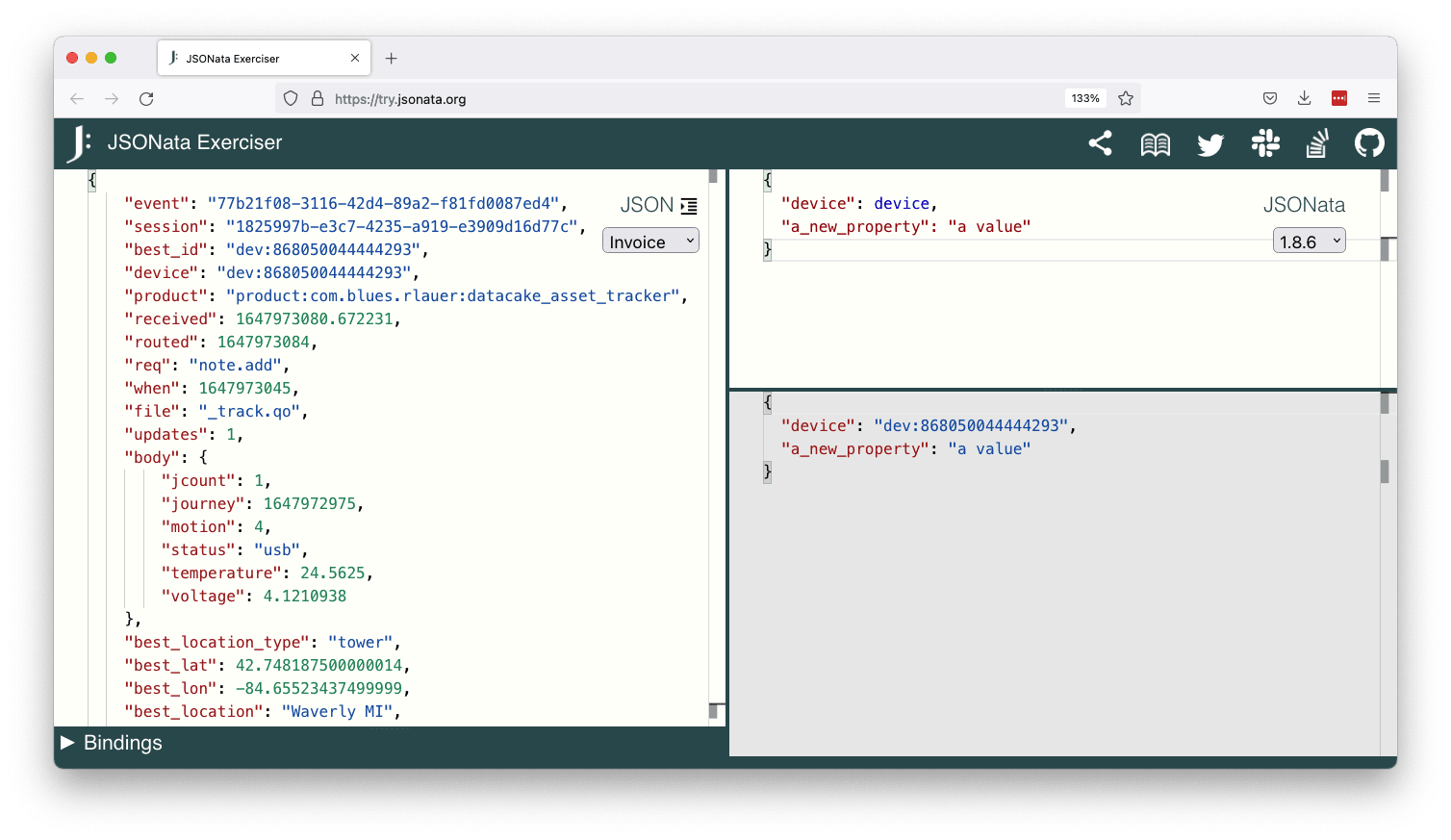Click the "updates" line
The image size is (1451, 840).
(184, 434)
